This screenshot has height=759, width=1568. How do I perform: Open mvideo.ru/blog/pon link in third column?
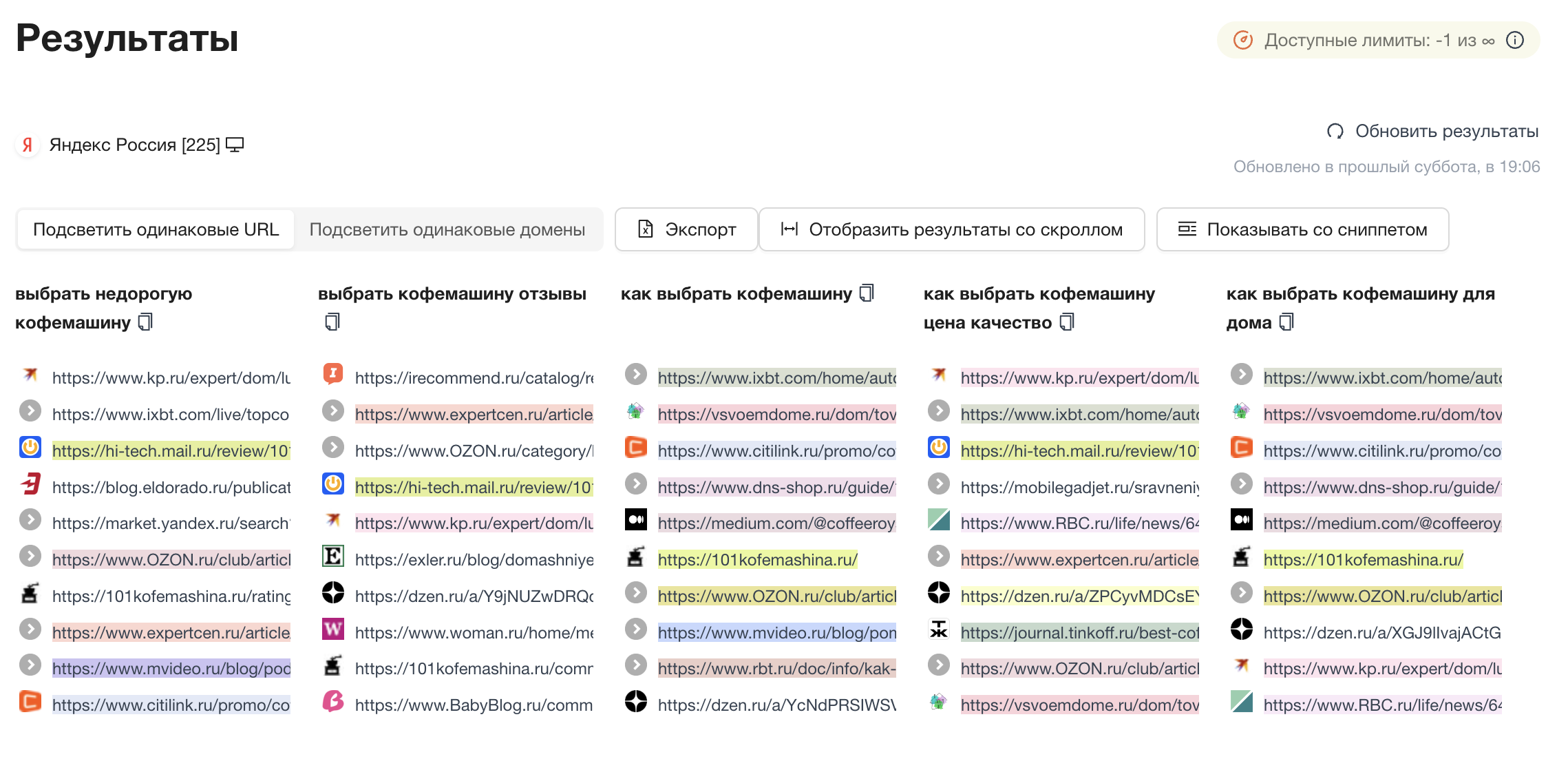[777, 632]
